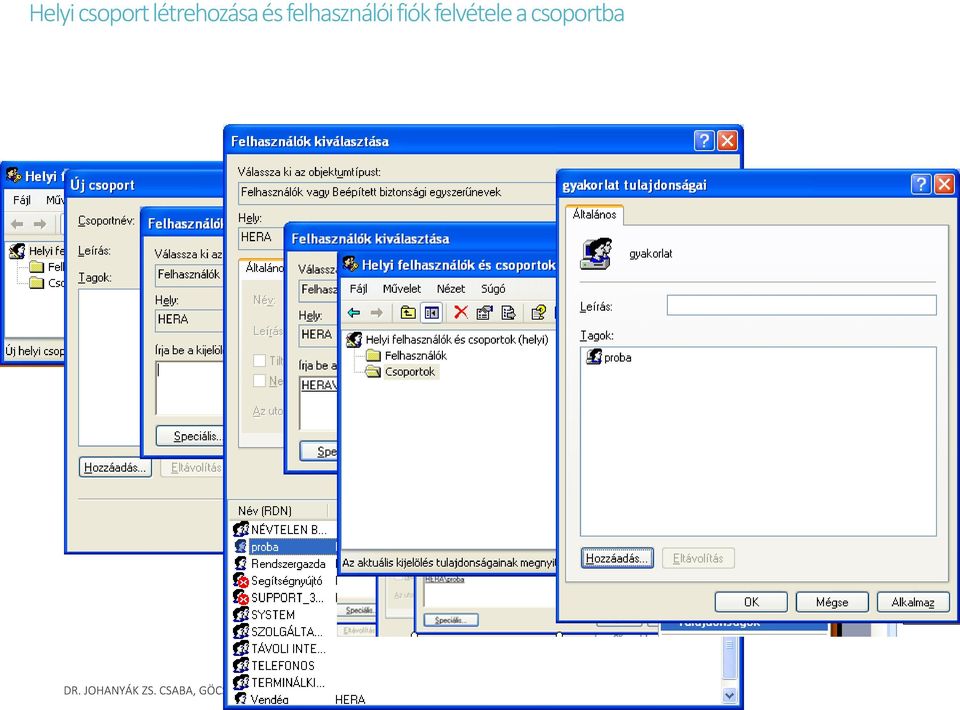Viewport: 960px width, 710px height.
Task: Click the ? help button of Felhasználók kiválasztása
Action: pos(704,141)
